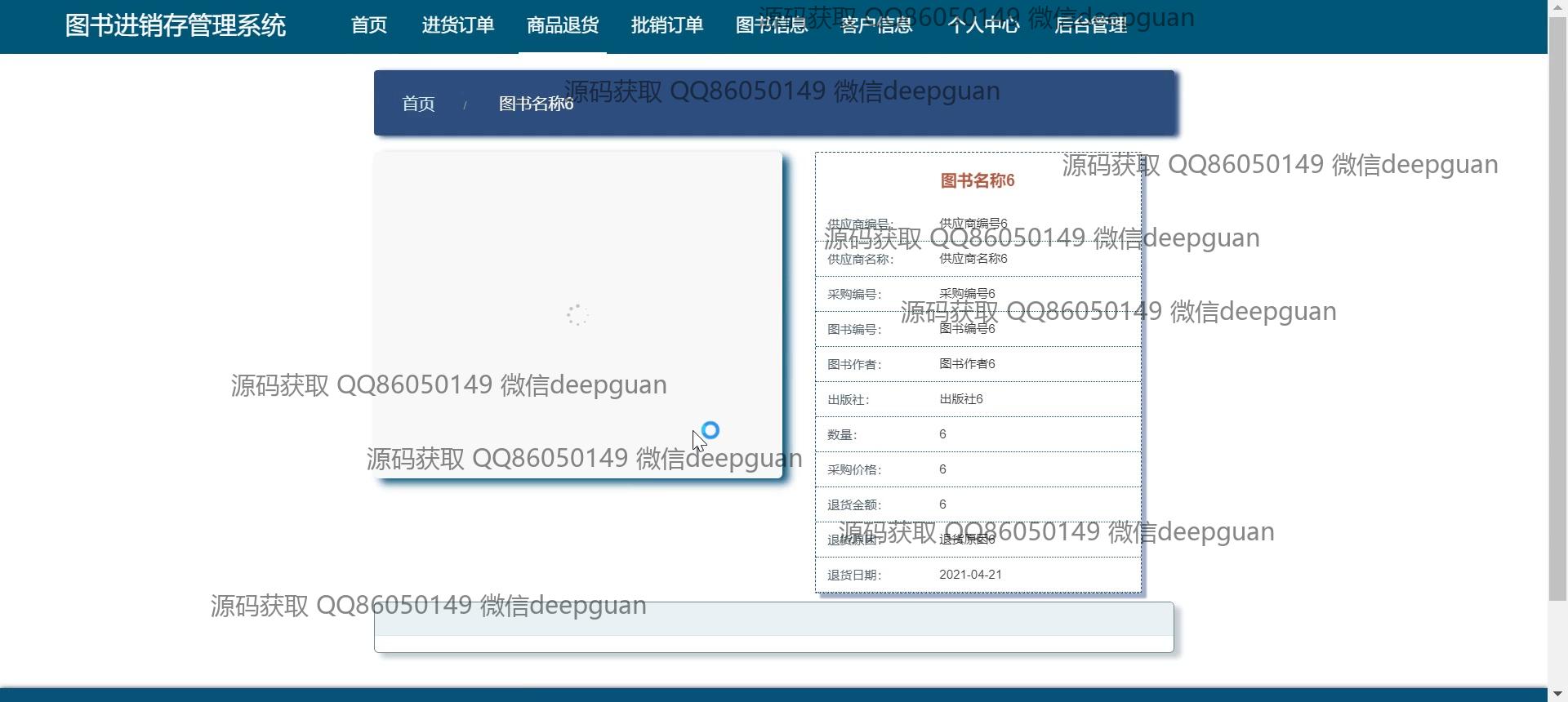This screenshot has width=1568, height=702.
Task: Click the book cover image placeholder
Action: pyautogui.click(x=577, y=245)
